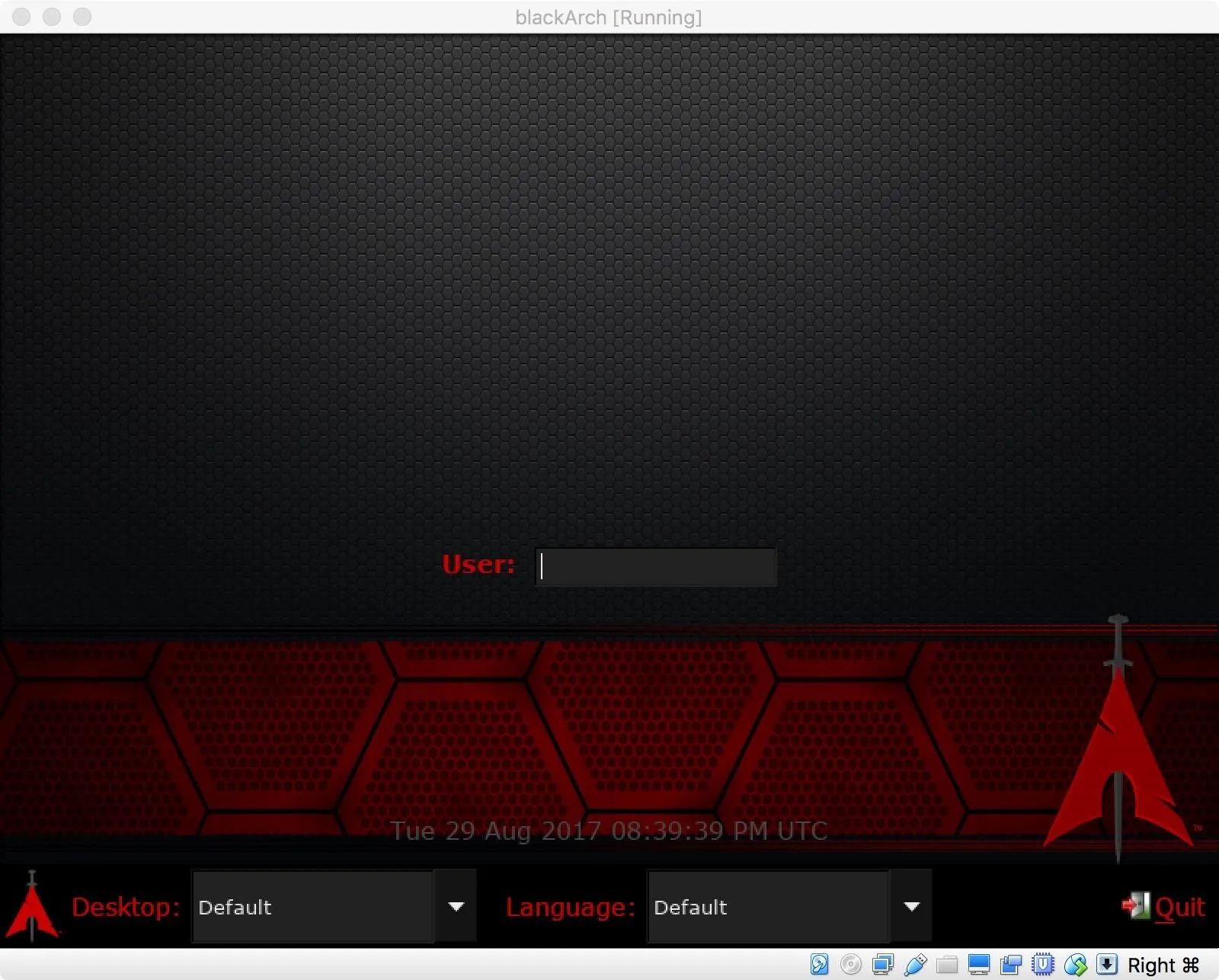Click the Quit exit-door icon
This screenshot has width=1219, height=980.
(x=1135, y=905)
